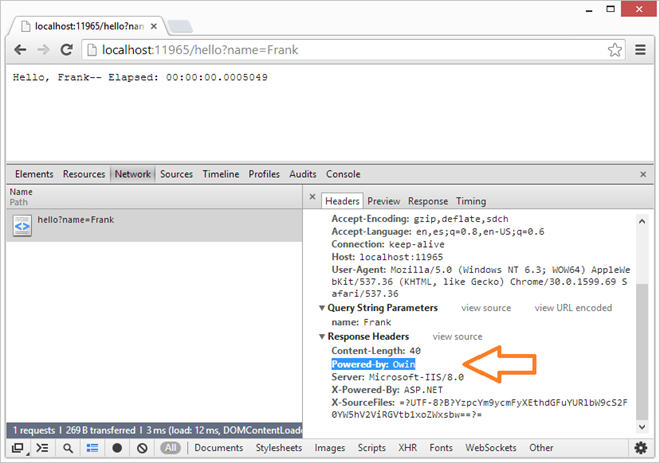Click the scrollbar down arrow in headers pane
The height and width of the screenshot is (463, 660).
tap(642, 427)
